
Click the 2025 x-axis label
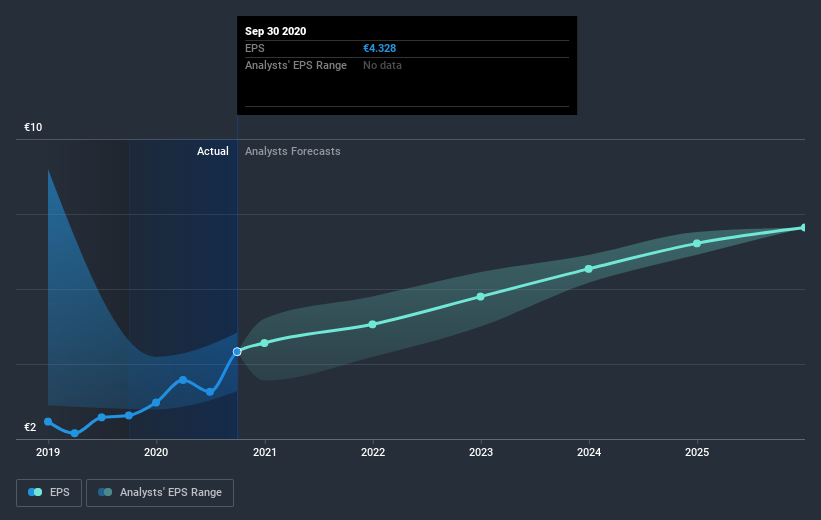coord(697,452)
